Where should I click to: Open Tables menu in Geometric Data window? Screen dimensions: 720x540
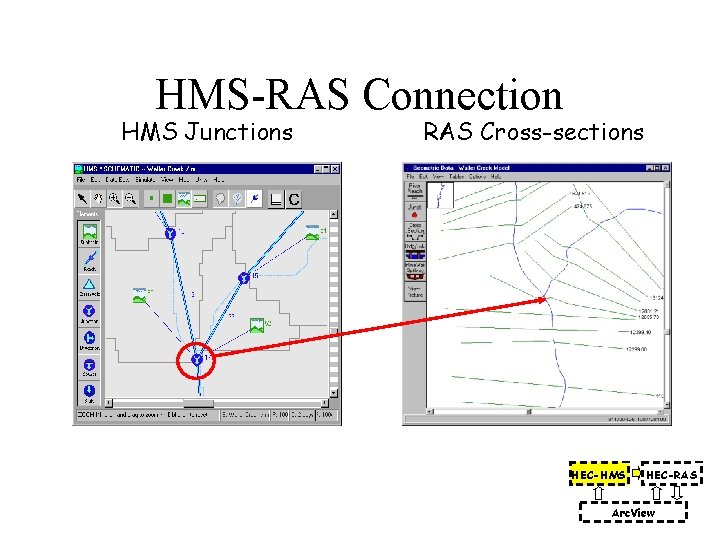click(x=456, y=176)
